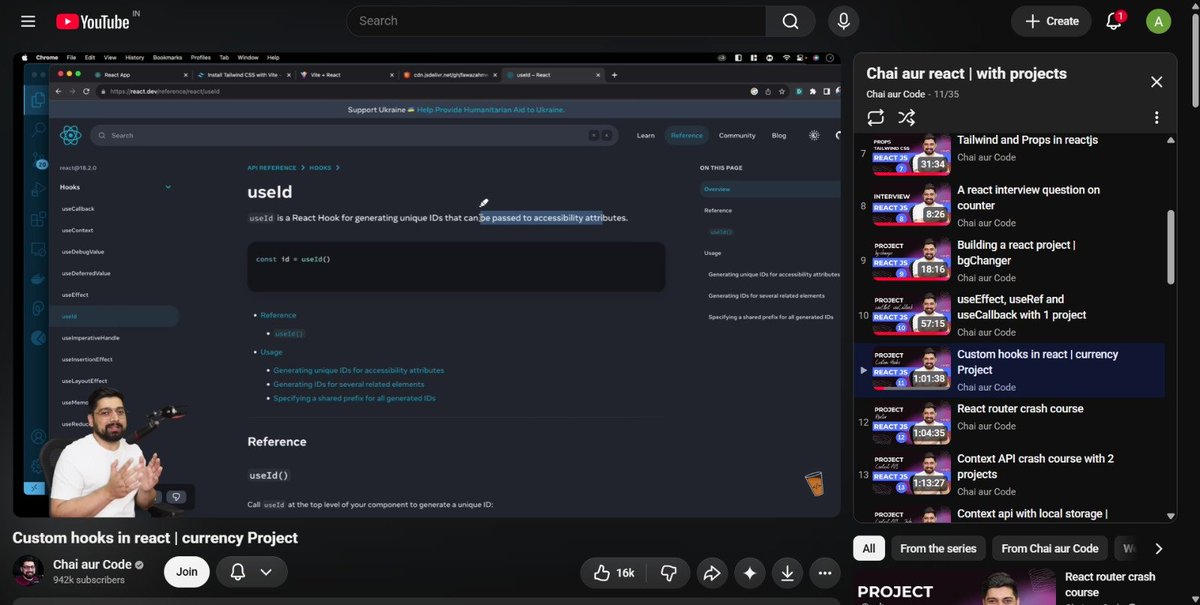This screenshot has width=1200, height=605.
Task: Download the video
Action: [788, 573]
